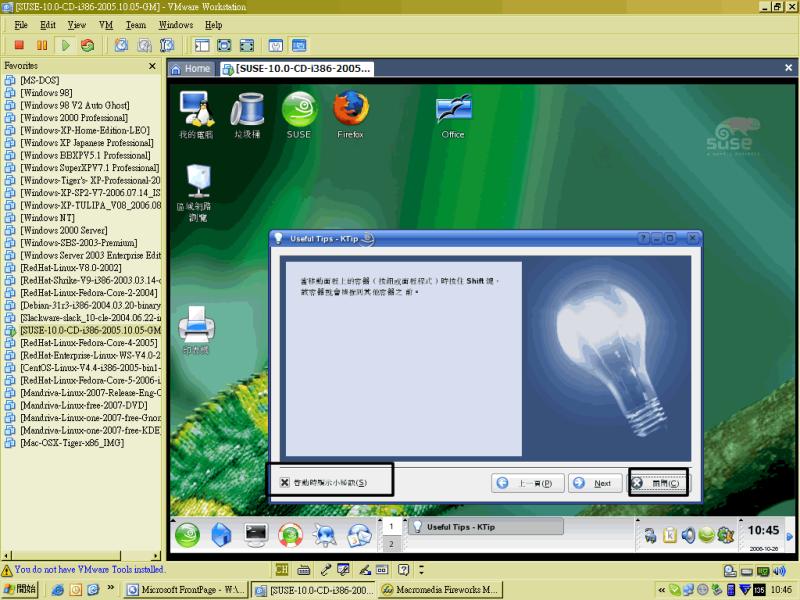Screen dimensions: 800x600
Task: Open the My Computer icon on the SUSE desktop
Action: tap(196, 115)
